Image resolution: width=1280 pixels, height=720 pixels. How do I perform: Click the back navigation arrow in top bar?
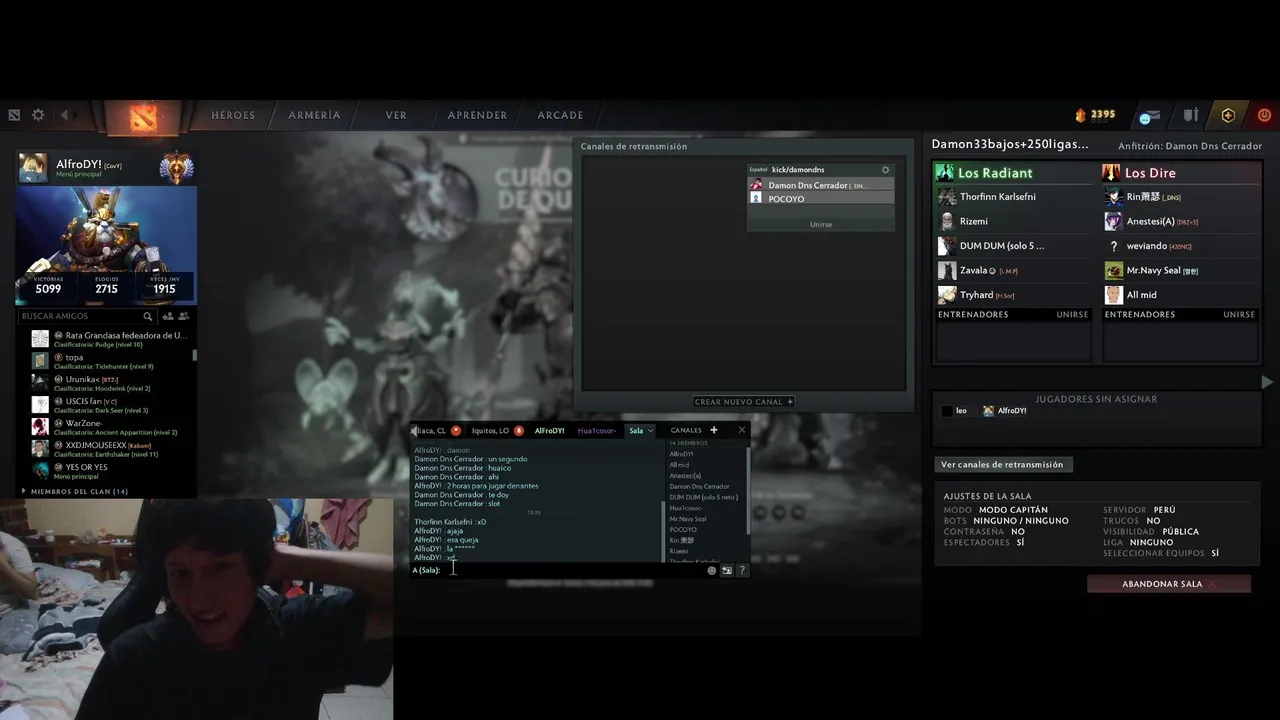(65, 115)
